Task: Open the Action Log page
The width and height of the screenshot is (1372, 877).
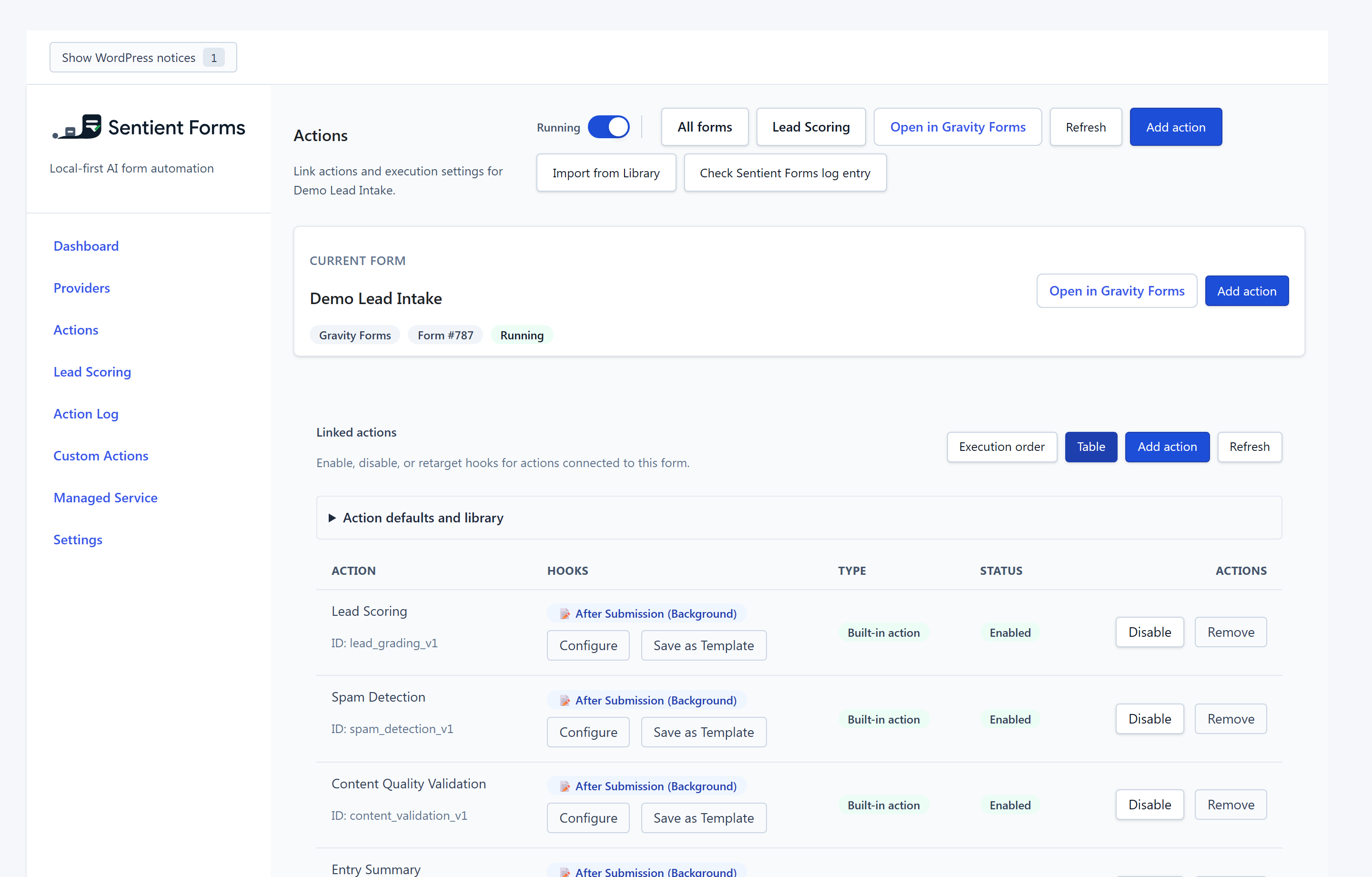Action: point(86,414)
